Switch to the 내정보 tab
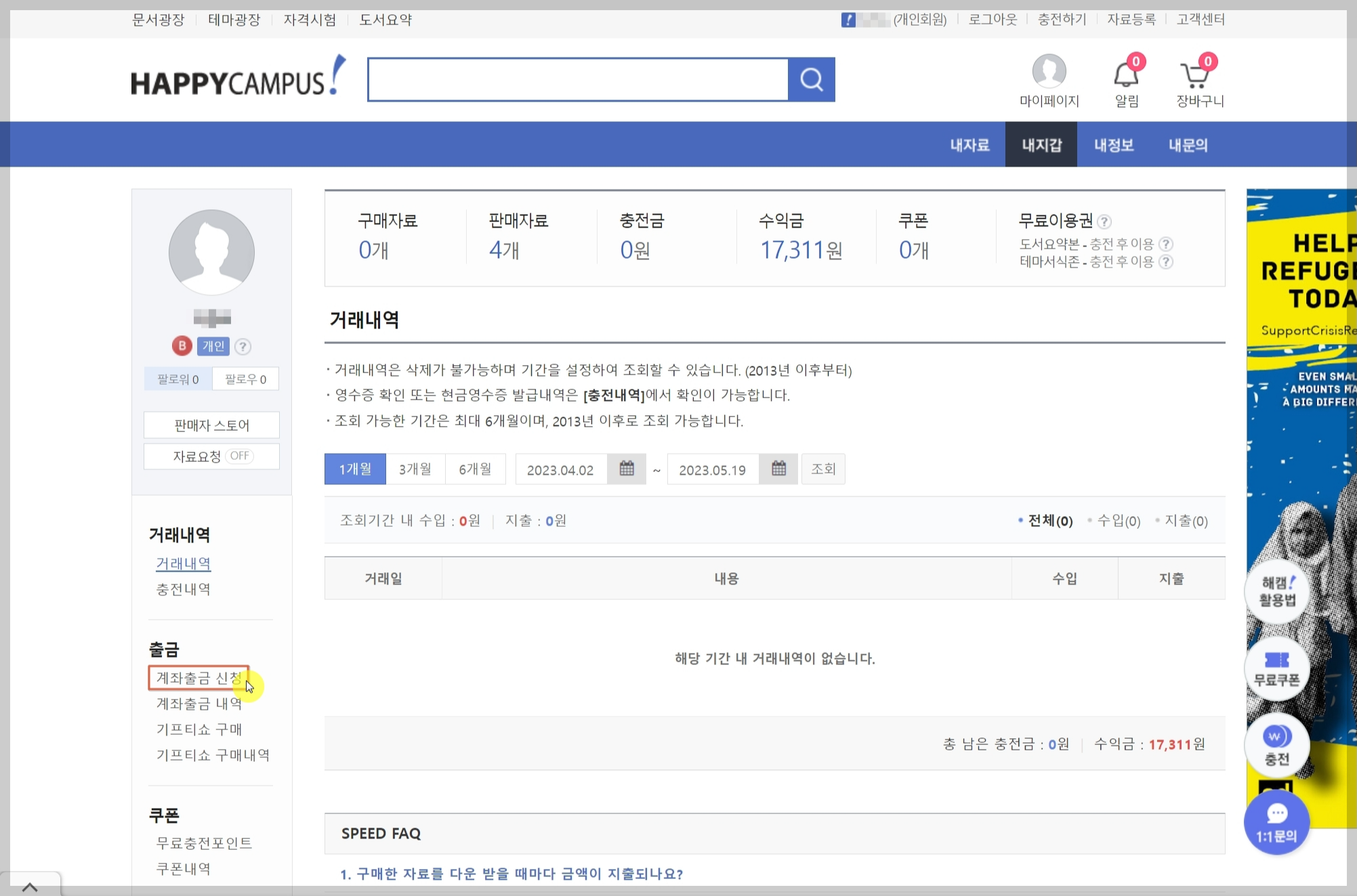Screen dimensions: 1357x896 1113,145
